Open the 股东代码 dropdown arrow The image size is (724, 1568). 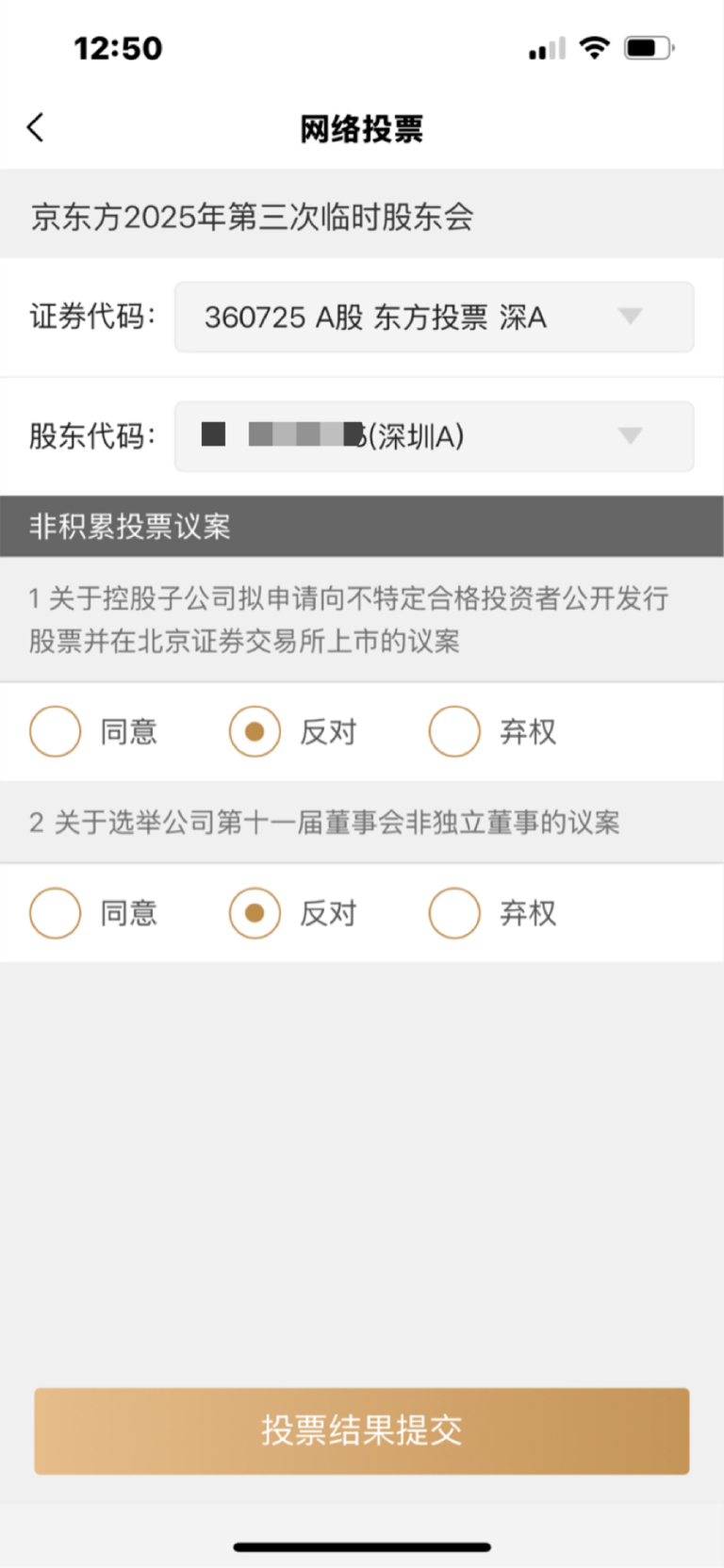point(631,435)
